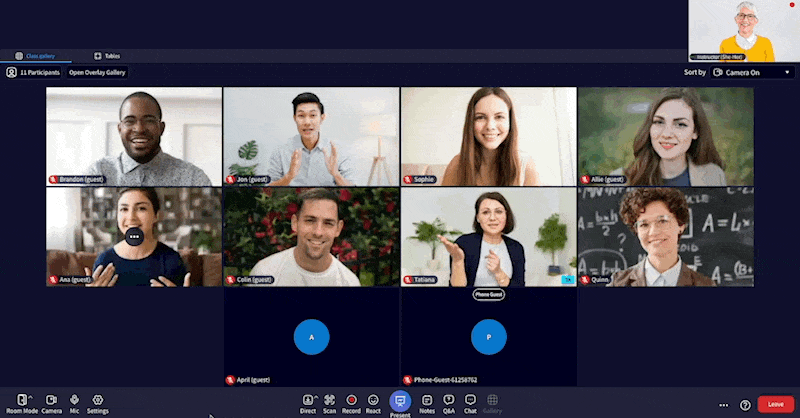Open the Chat panel
The image size is (800, 418).
pyautogui.click(x=470, y=400)
